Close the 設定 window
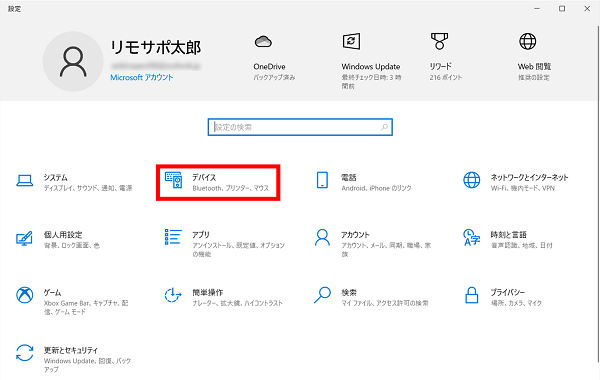The image size is (600, 380). pyautogui.click(x=587, y=8)
